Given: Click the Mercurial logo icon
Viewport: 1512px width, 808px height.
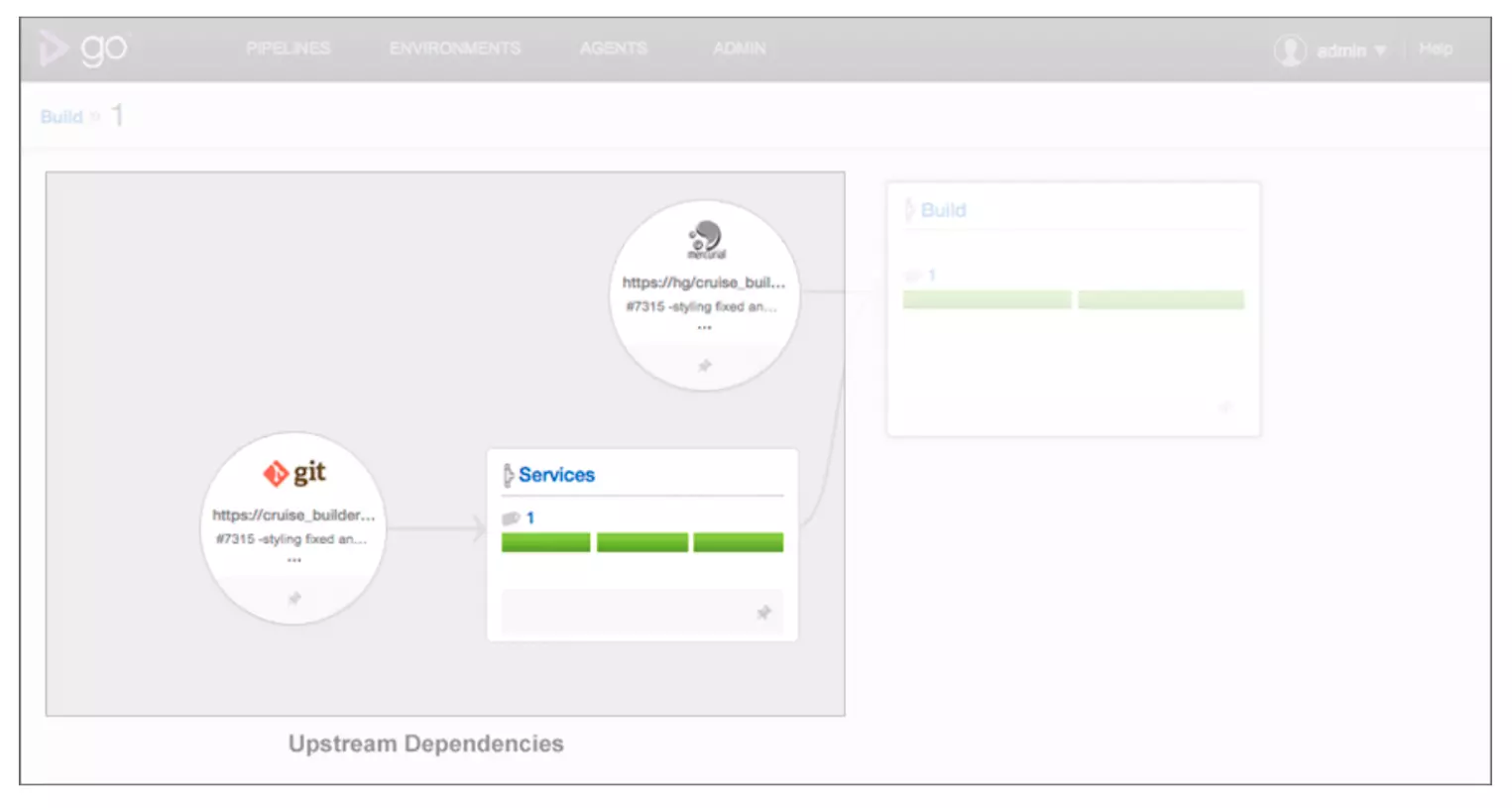Looking at the screenshot, I should click(x=706, y=240).
